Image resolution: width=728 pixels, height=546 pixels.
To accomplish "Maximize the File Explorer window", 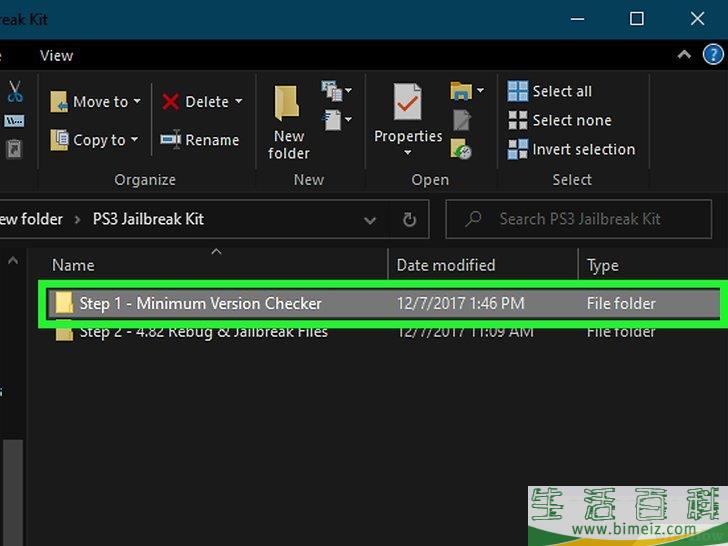I will (637, 19).
